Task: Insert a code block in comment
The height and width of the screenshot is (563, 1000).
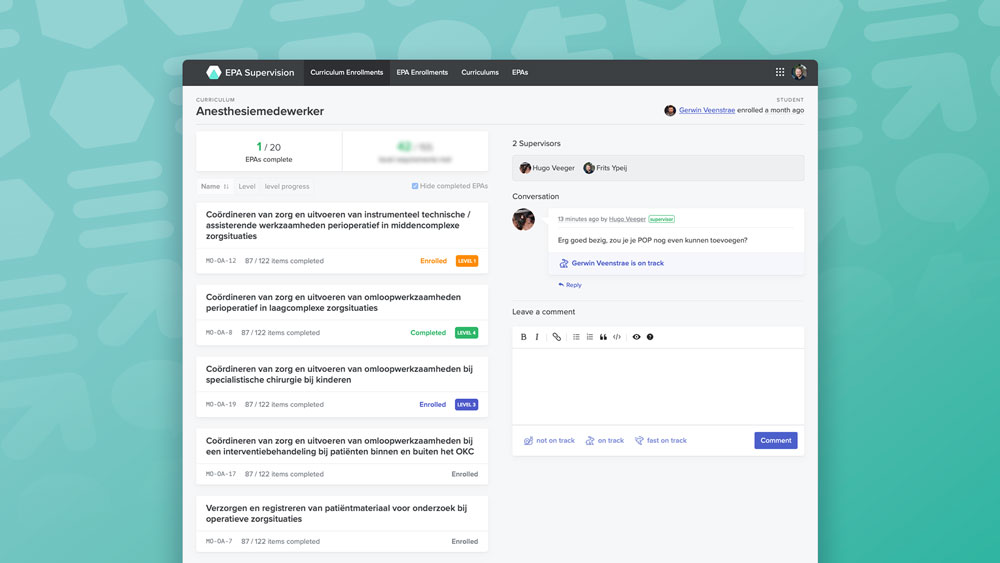Action: tap(617, 337)
